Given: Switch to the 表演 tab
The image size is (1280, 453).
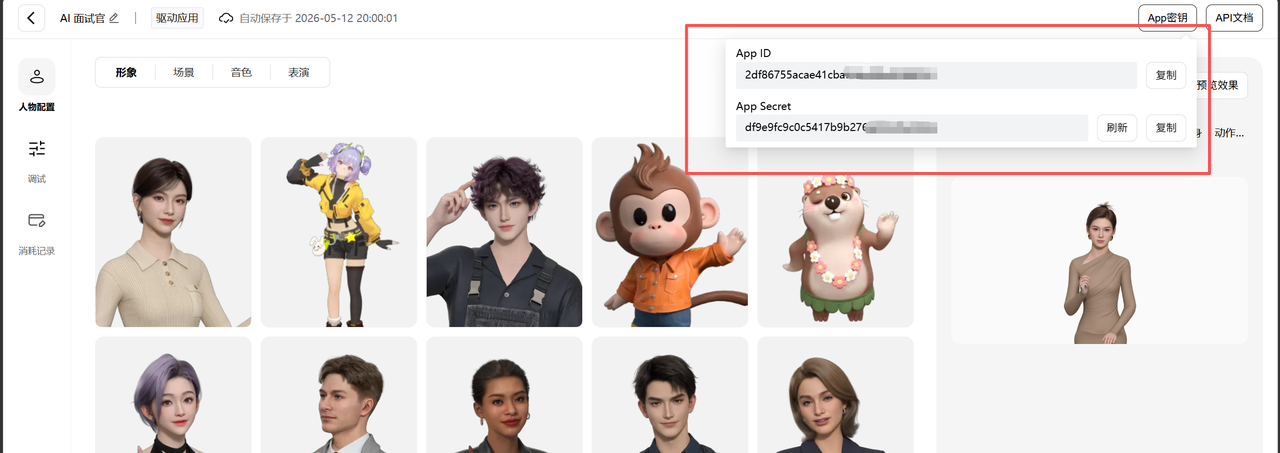Looking at the screenshot, I should coord(299,72).
